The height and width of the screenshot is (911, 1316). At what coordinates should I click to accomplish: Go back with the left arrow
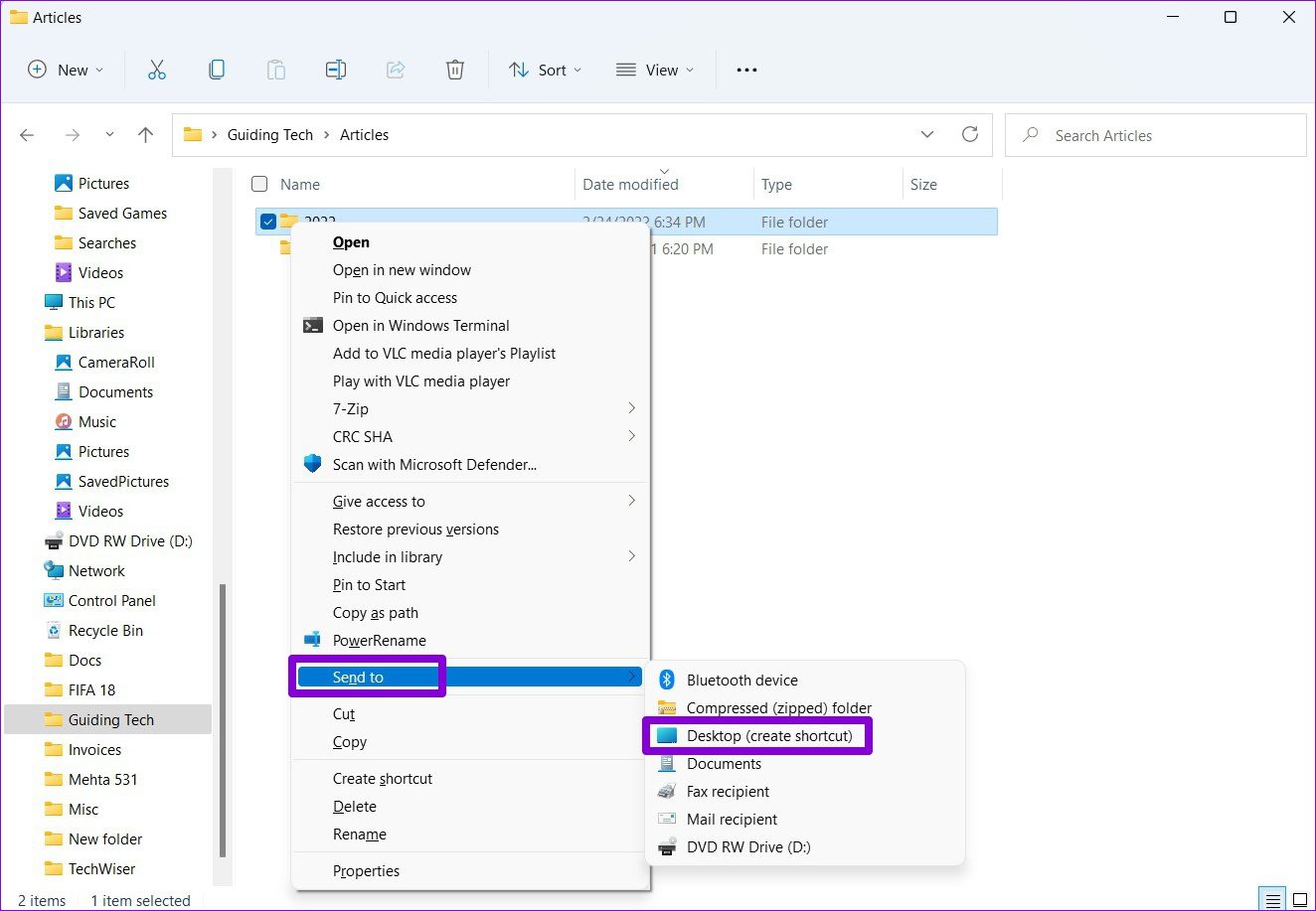(28, 135)
